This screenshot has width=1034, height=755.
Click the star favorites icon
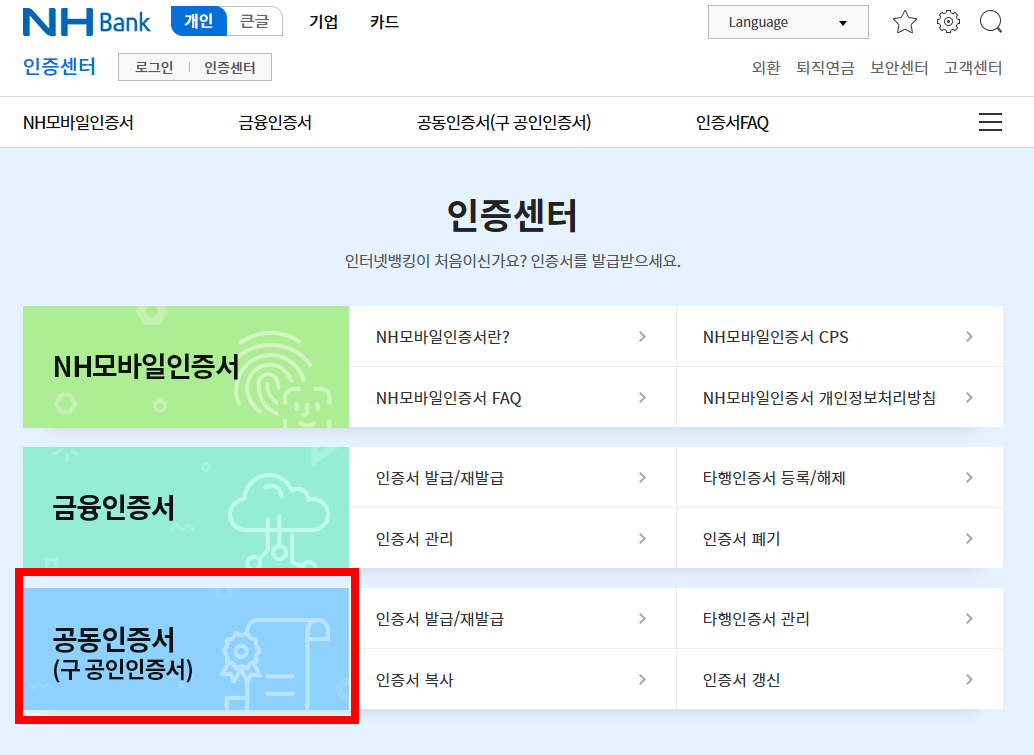click(904, 21)
